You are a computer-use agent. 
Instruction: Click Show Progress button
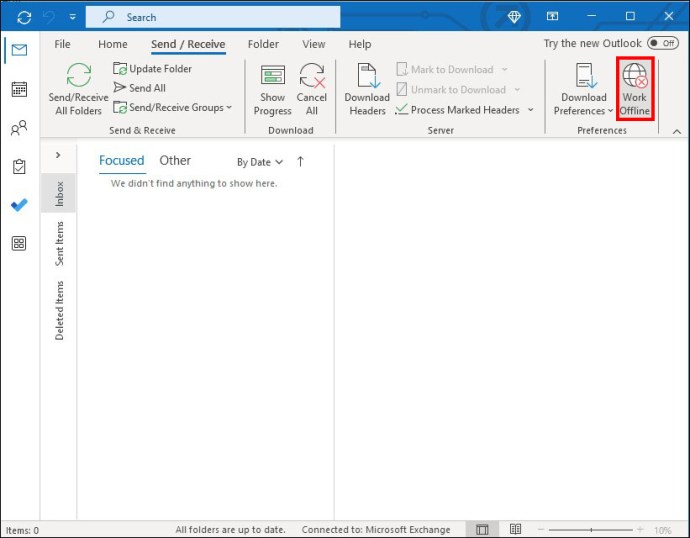tap(272, 90)
